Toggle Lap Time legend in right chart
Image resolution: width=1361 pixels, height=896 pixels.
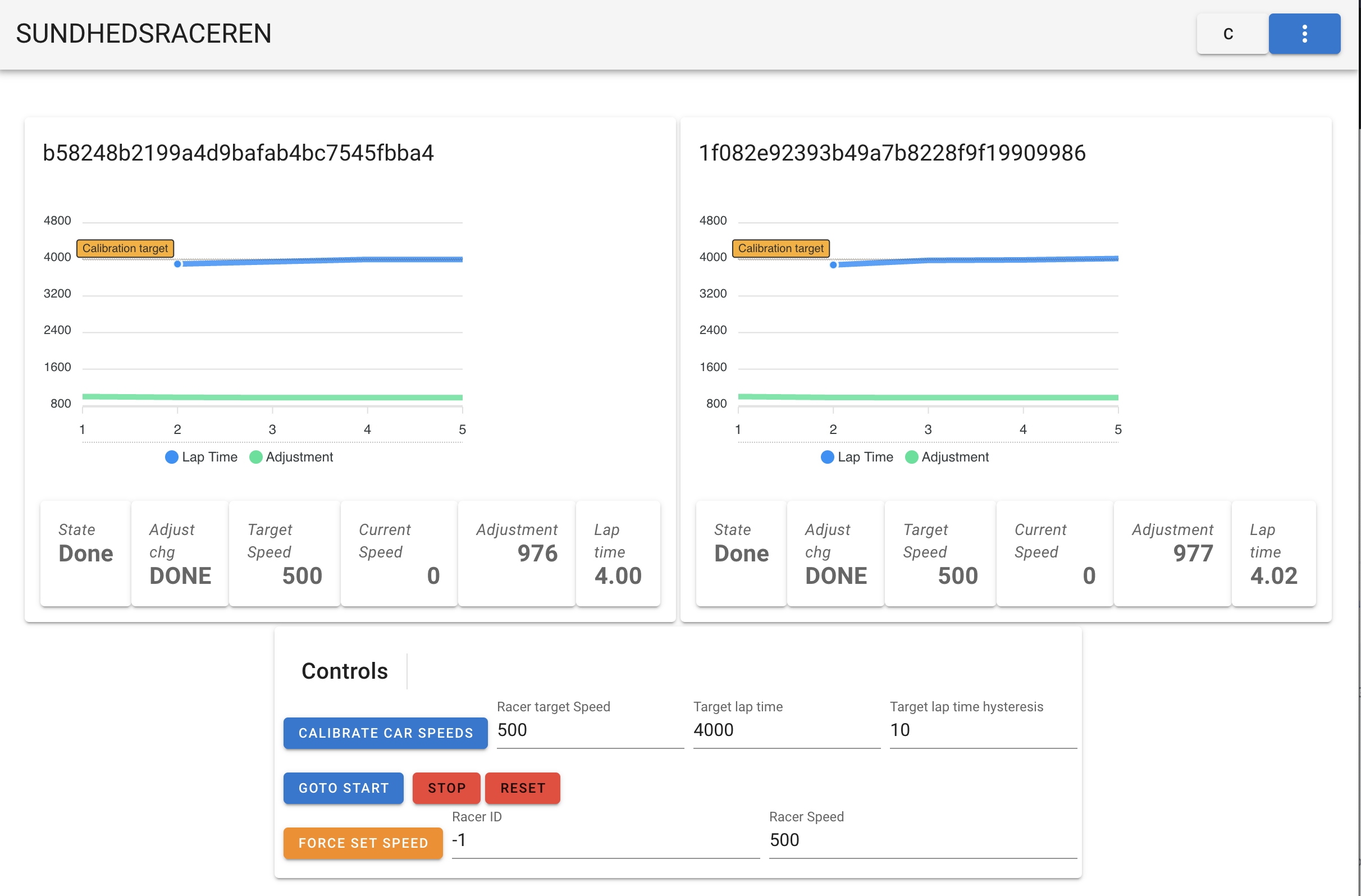857,457
